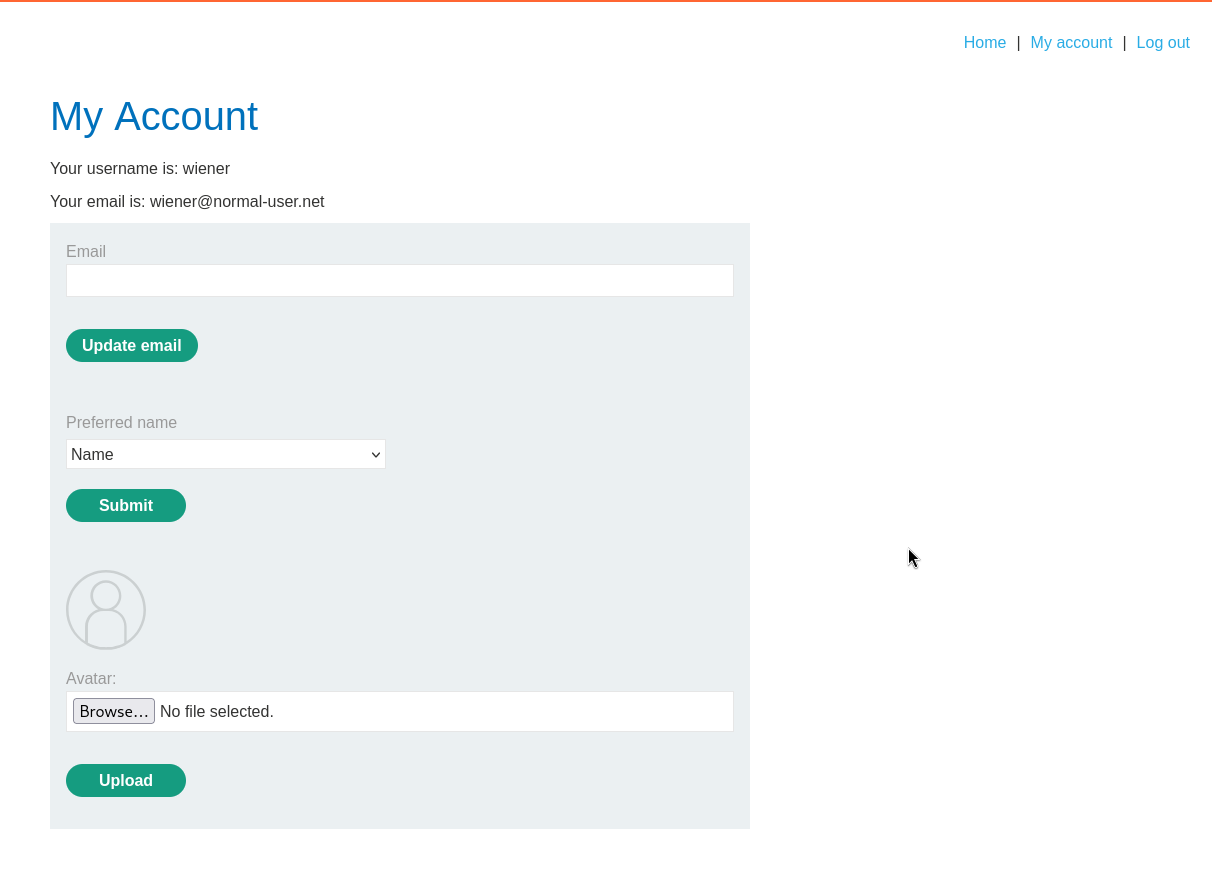Open the Preferred name dropdown
This screenshot has height=882, width=1212.
click(226, 454)
